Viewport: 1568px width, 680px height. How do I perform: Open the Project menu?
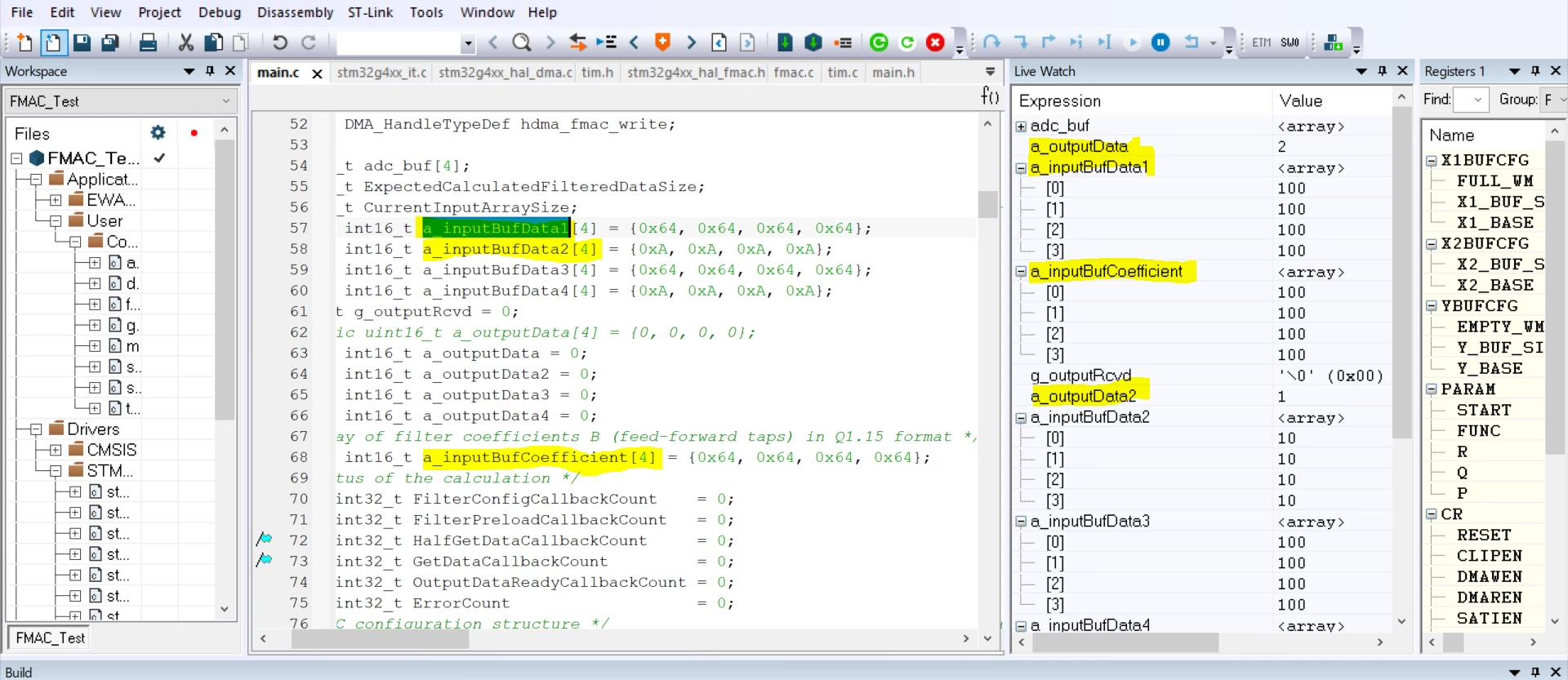pos(159,12)
